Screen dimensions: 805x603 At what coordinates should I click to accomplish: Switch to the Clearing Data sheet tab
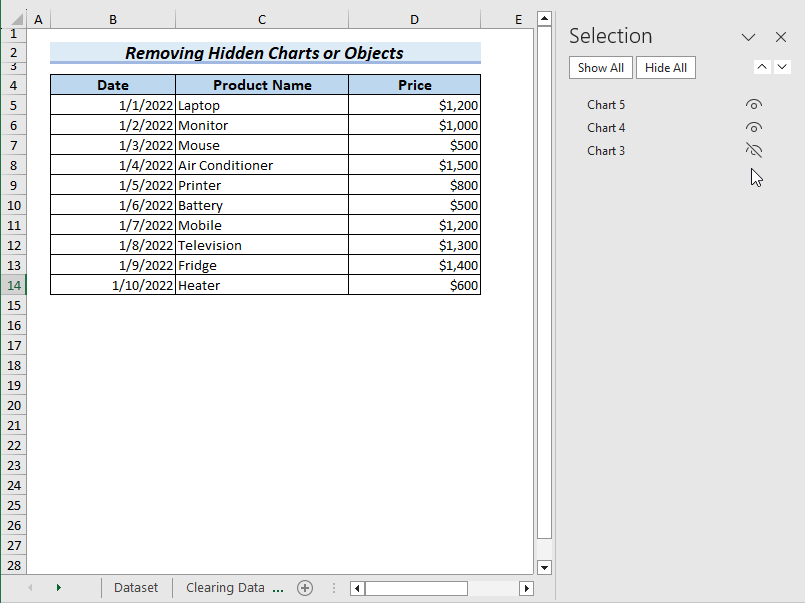(226, 588)
